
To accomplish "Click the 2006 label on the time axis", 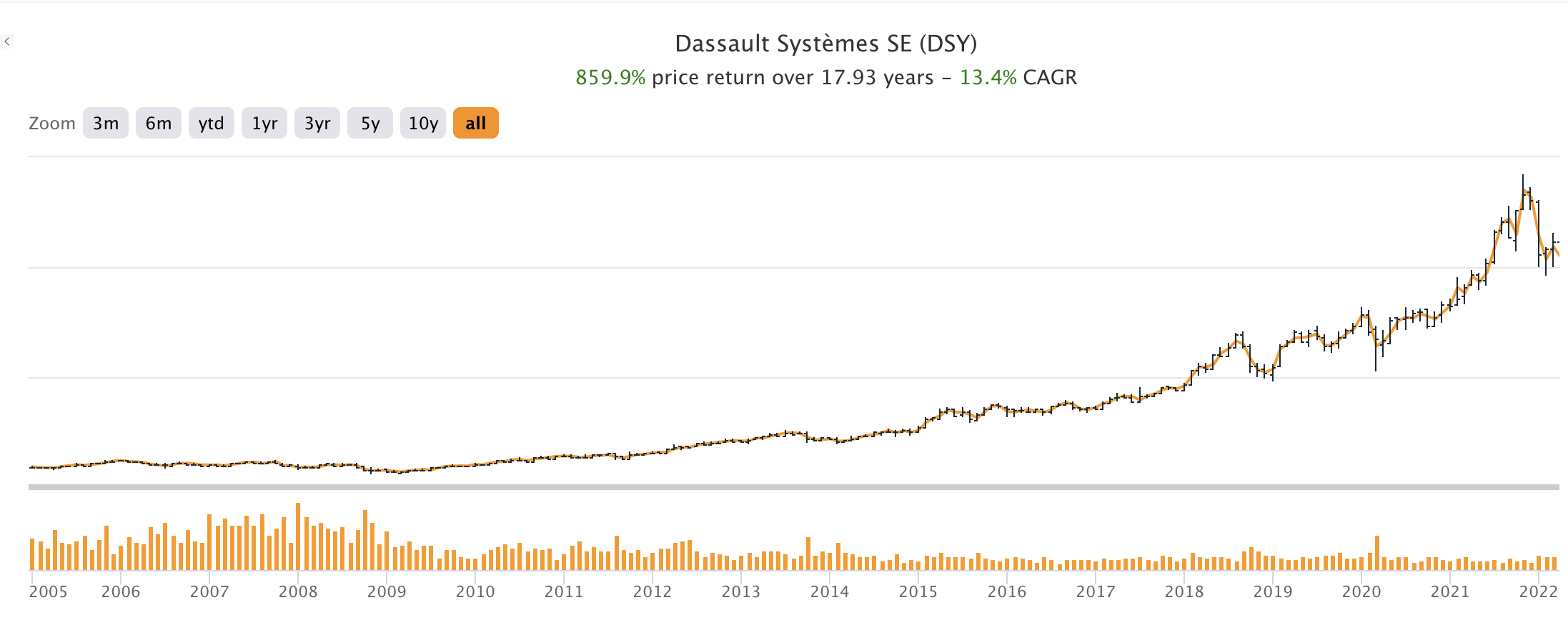I will click(x=121, y=591).
